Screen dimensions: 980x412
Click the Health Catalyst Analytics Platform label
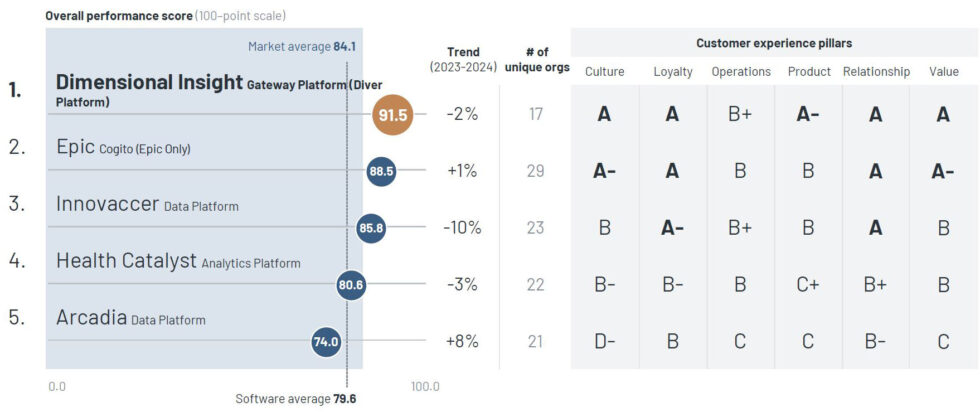click(x=178, y=262)
